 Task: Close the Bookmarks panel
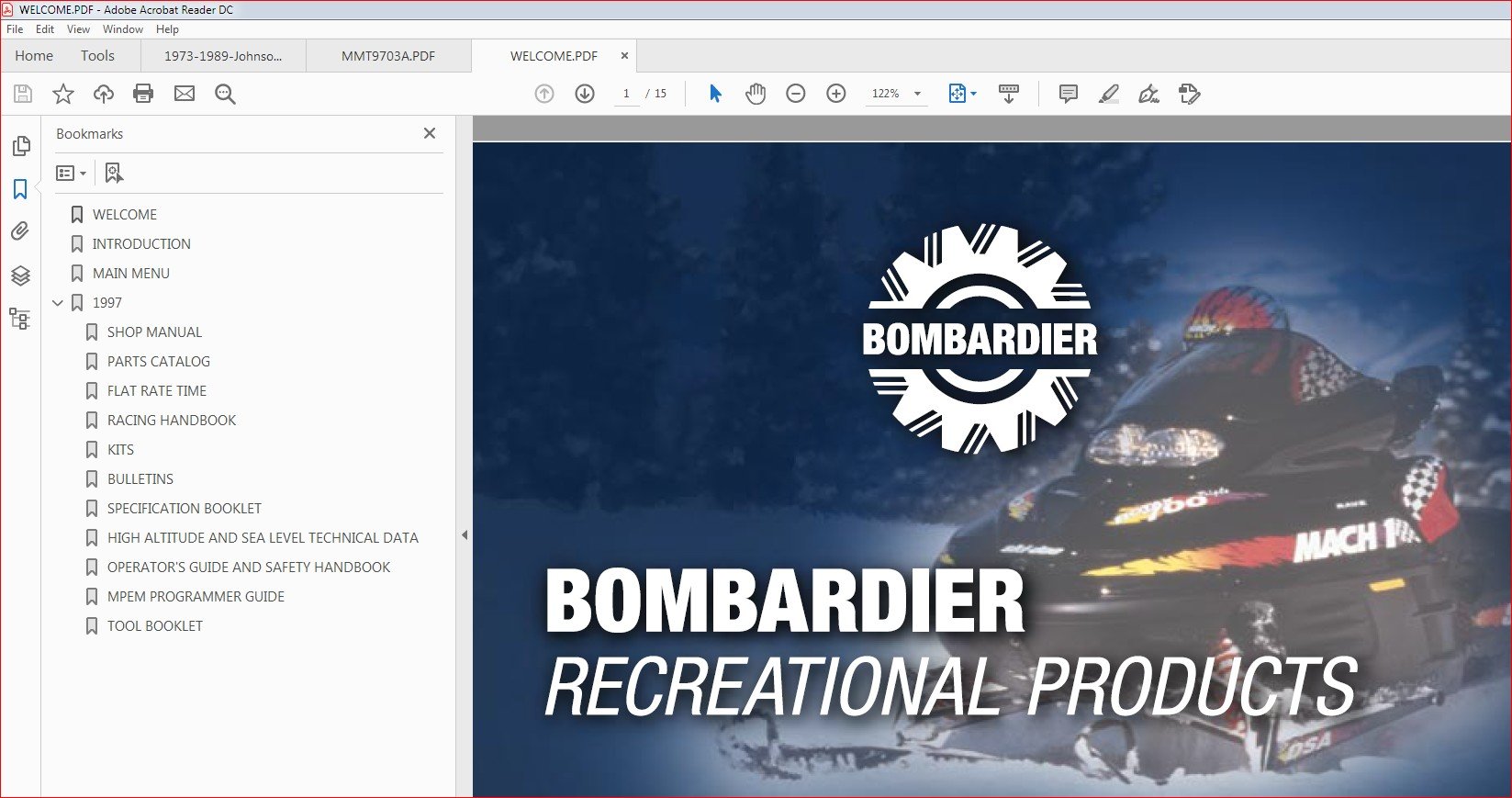430,133
